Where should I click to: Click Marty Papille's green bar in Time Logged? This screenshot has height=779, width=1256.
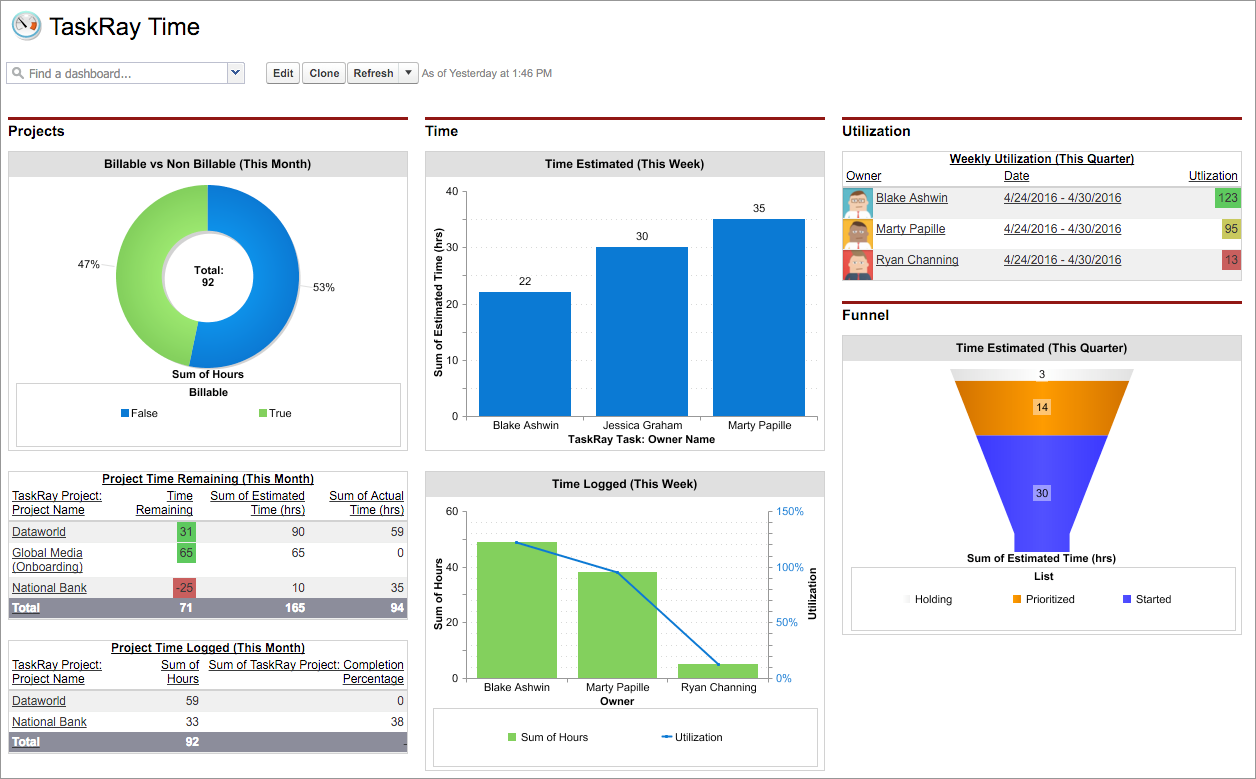[x=617, y=625]
